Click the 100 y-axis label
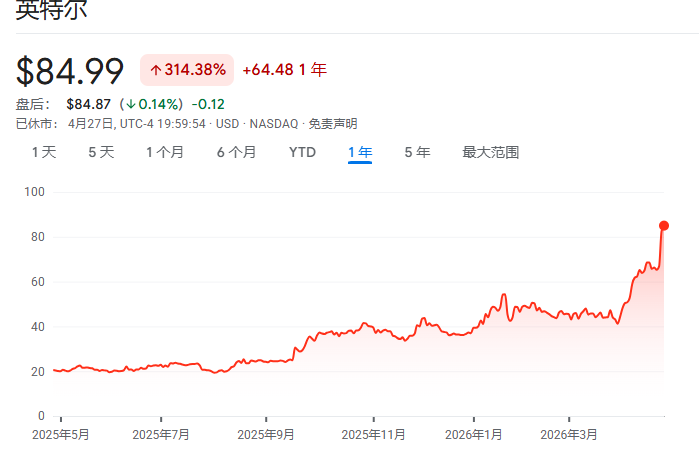 tap(35, 192)
